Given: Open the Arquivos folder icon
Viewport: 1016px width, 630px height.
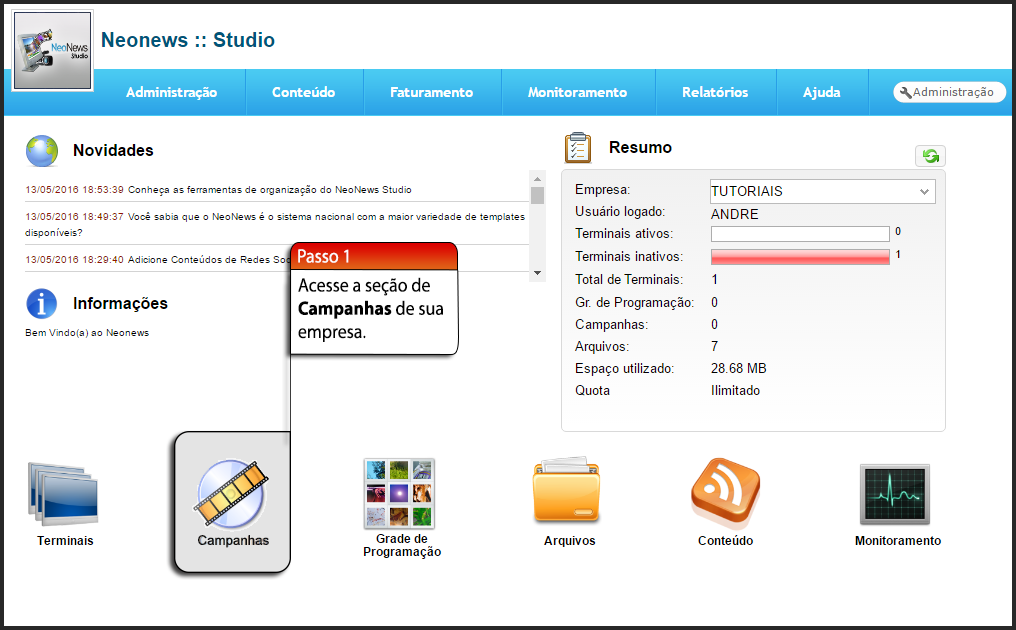Looking at the screenshot, I should point(566,494).
